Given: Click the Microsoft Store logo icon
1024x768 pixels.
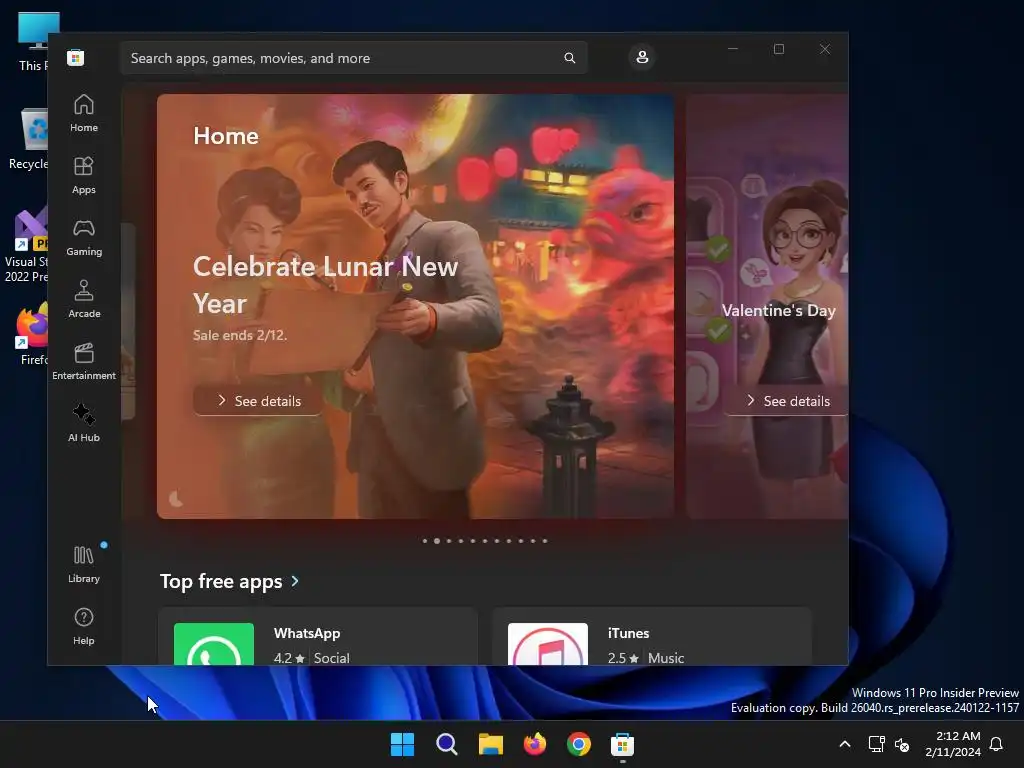Looking at the screenshot, I should coord(76,57).
